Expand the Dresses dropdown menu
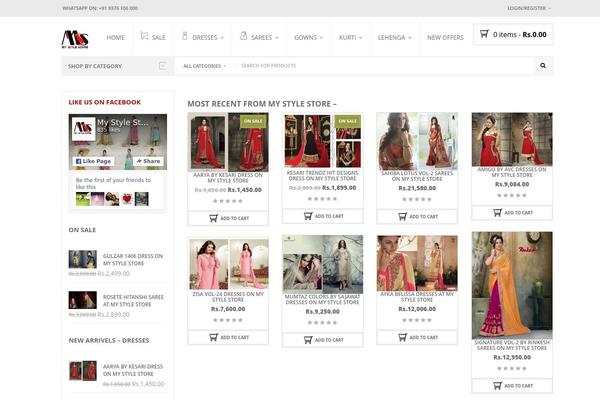This screenshot has height=400, width=600. [222, 38]
